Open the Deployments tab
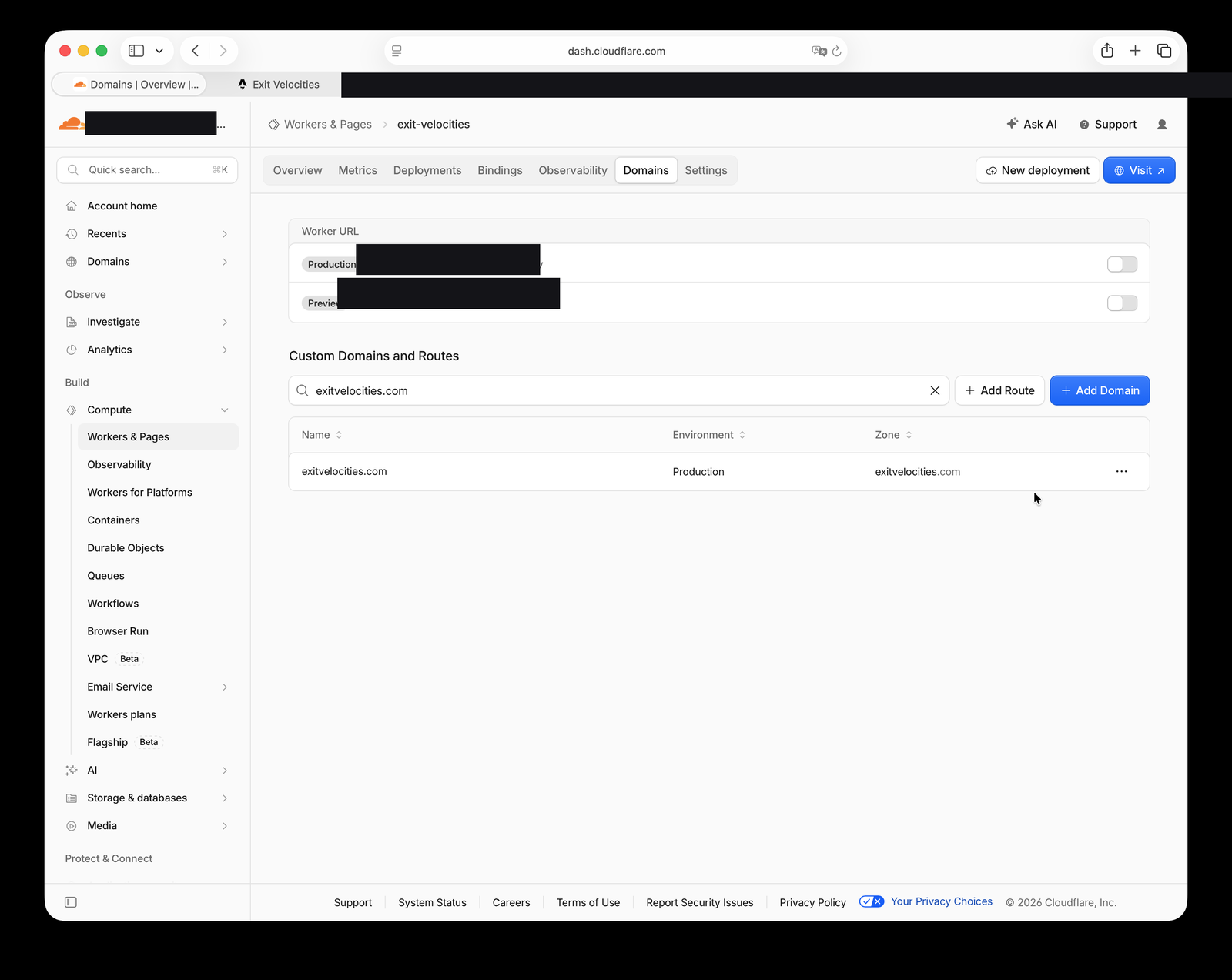1232x980 pixels. pos(427,170)
